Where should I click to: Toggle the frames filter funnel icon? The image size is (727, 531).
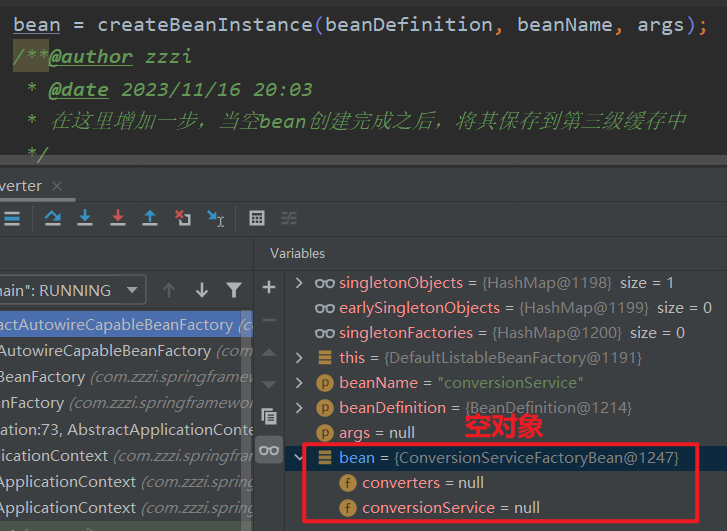click(x=233, y=290)
